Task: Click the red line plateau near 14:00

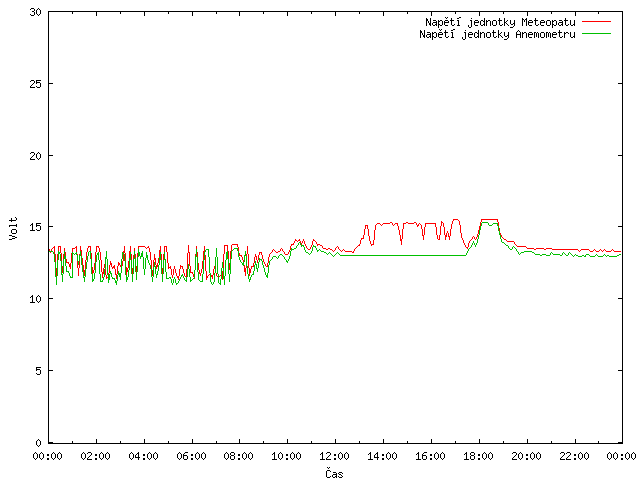Action: (x=386, y=223)
